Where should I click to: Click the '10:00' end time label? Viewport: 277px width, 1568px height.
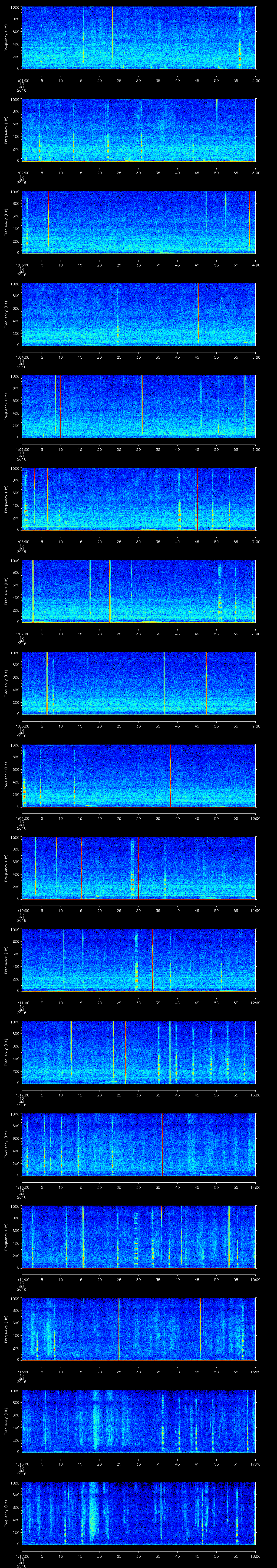coord(255,818)
